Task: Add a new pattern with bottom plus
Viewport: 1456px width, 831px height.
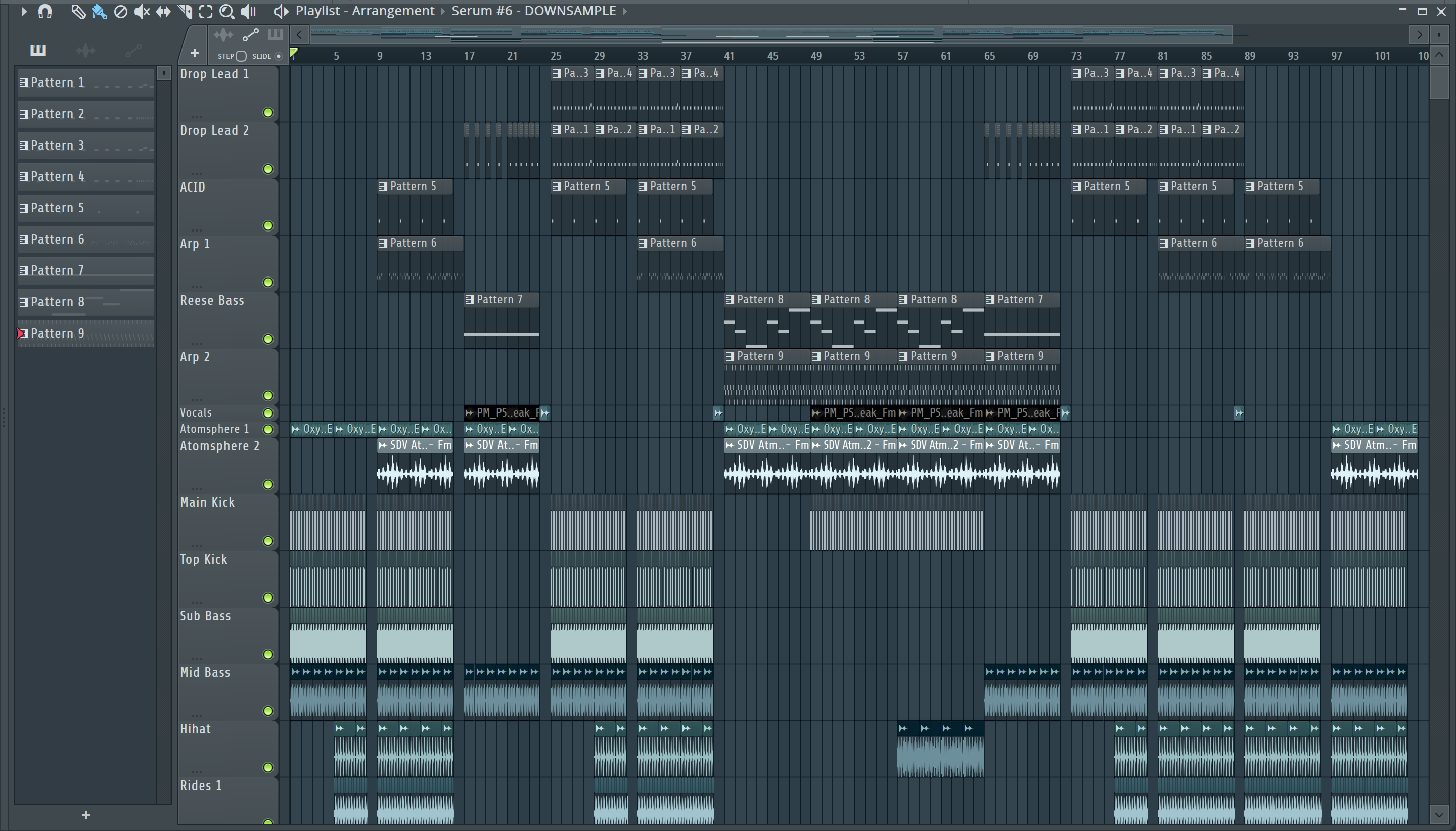Action: coord(85,815)
